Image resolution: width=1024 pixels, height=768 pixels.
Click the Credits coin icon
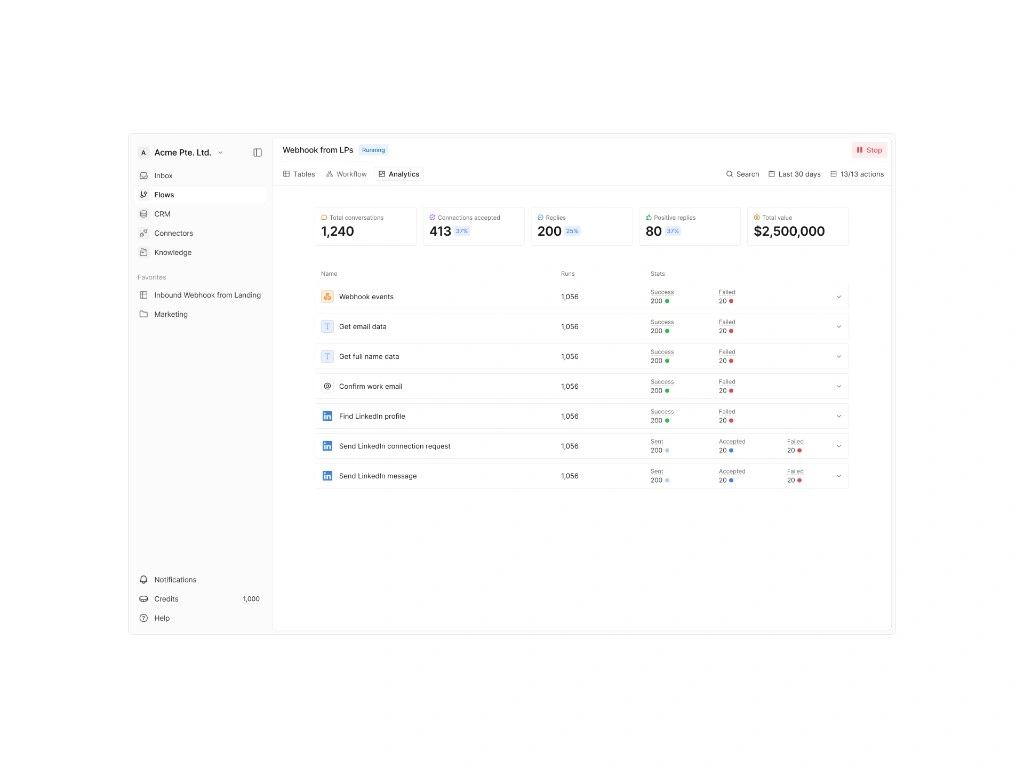click(144, 599)
